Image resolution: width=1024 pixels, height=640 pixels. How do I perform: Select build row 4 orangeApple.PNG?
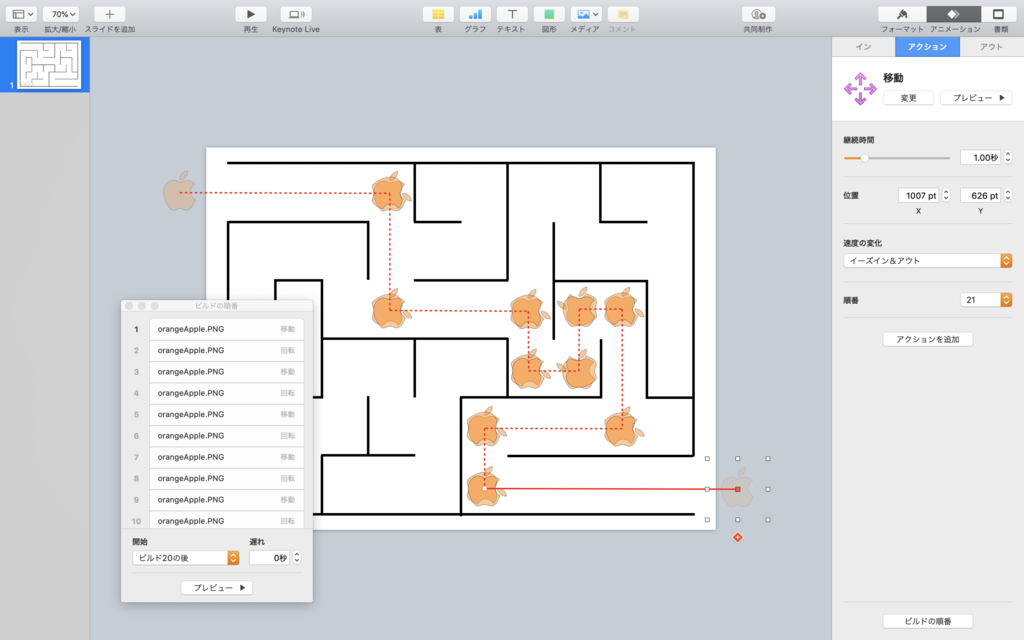tap(226, 393)
